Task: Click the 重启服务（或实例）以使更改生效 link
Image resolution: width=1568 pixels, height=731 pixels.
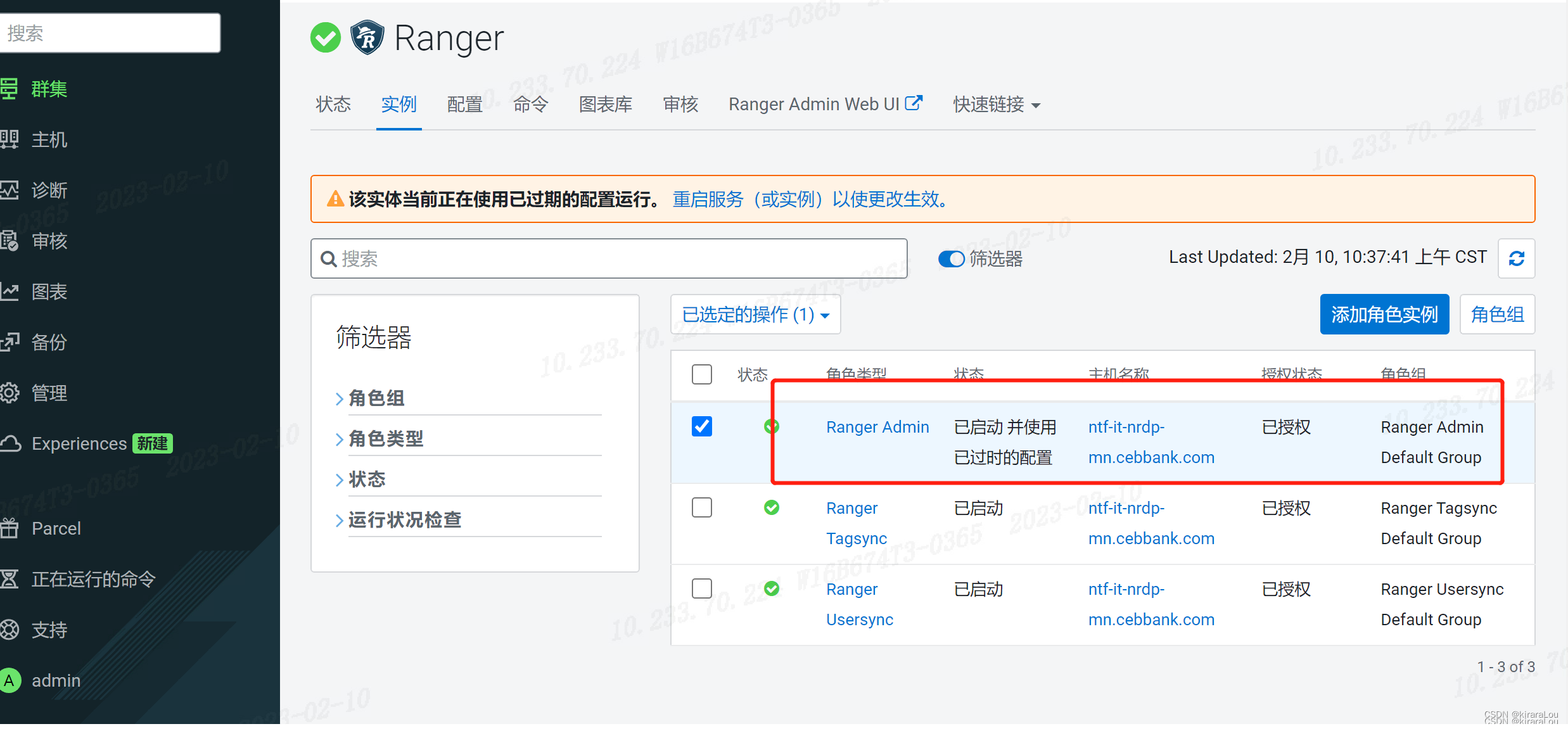Action: tap(810, 200)
